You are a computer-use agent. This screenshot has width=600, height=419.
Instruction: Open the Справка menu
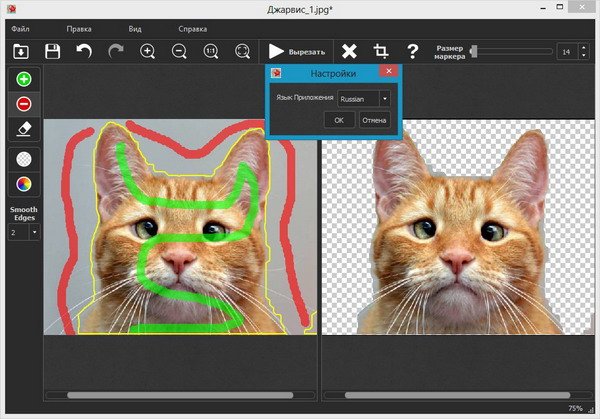[x=192, y=29]
